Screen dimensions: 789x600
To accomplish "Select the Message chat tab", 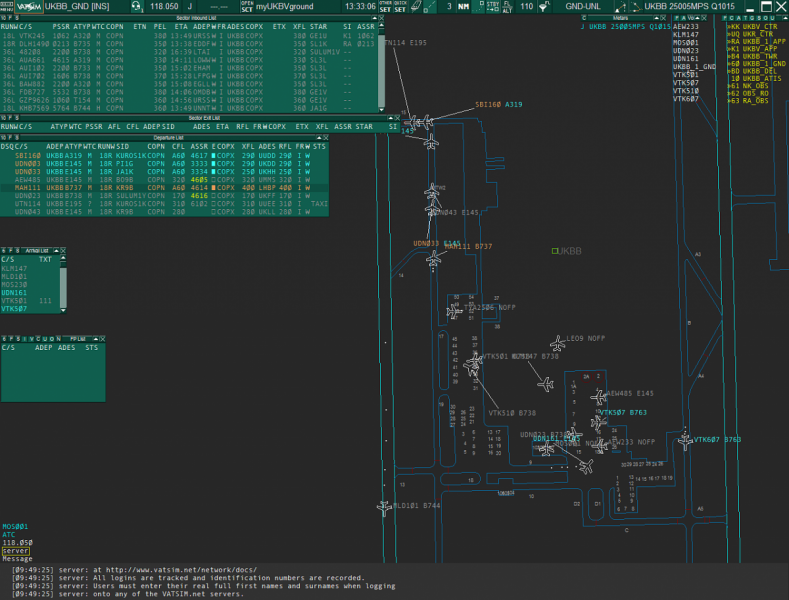I will pyautogui.click(x=17, y=559).
